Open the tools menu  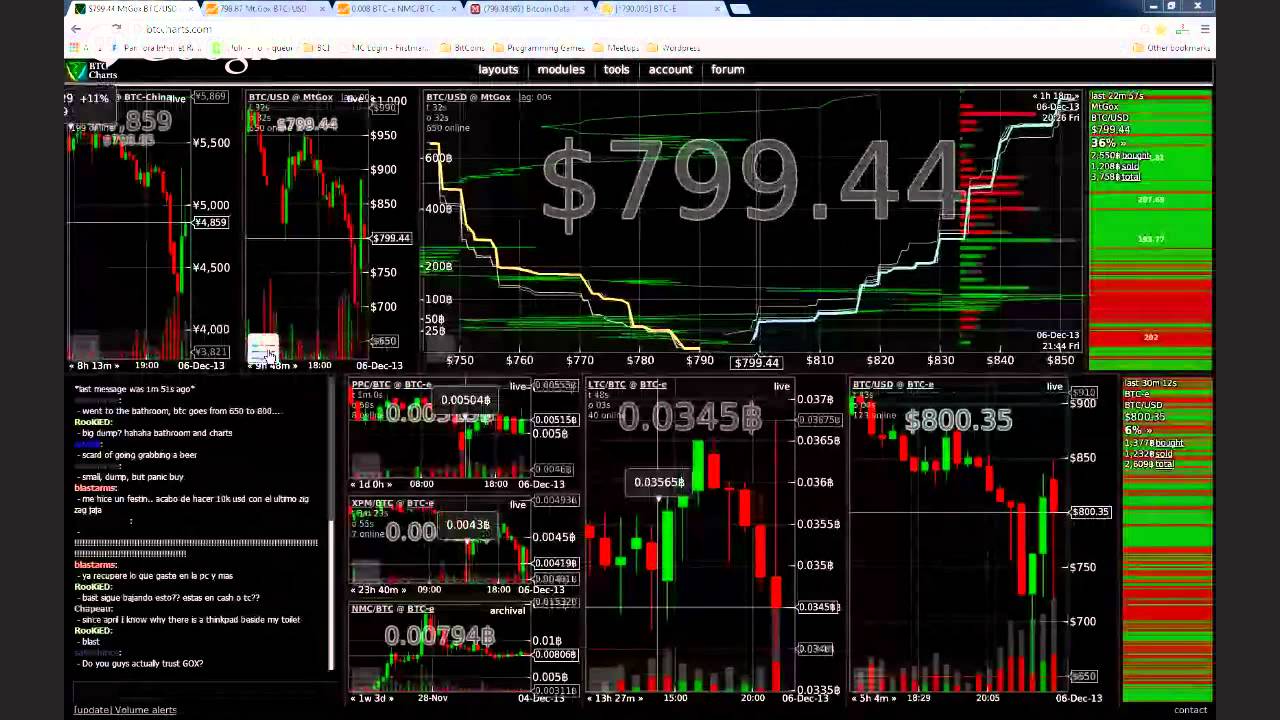coord(616,70)
